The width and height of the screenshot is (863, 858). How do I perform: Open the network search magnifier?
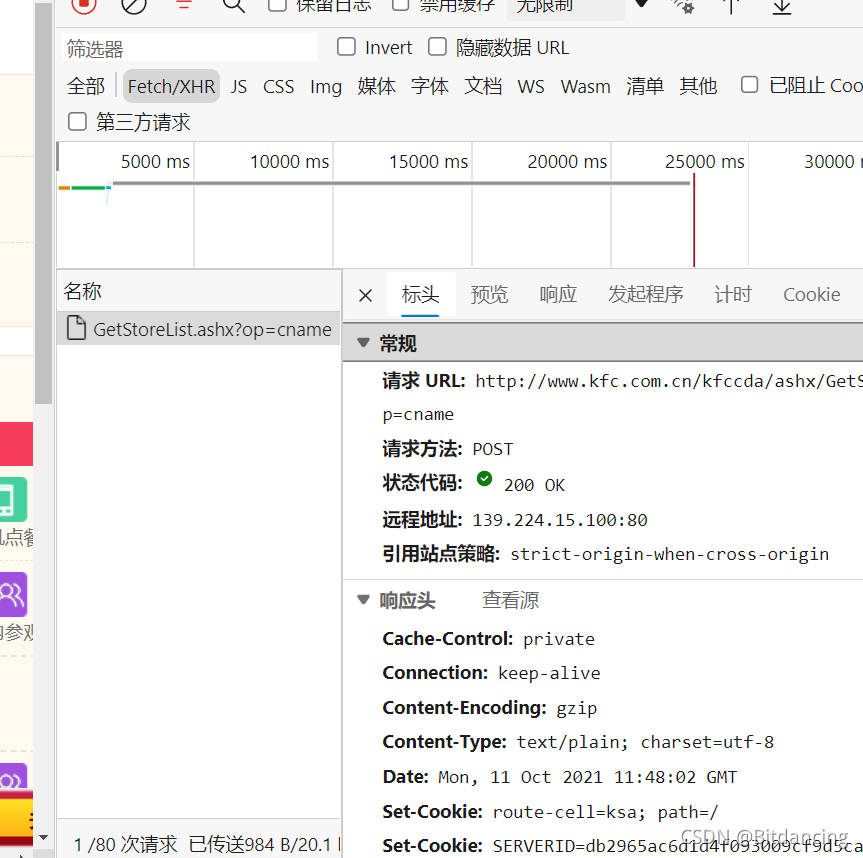[234, 5]
